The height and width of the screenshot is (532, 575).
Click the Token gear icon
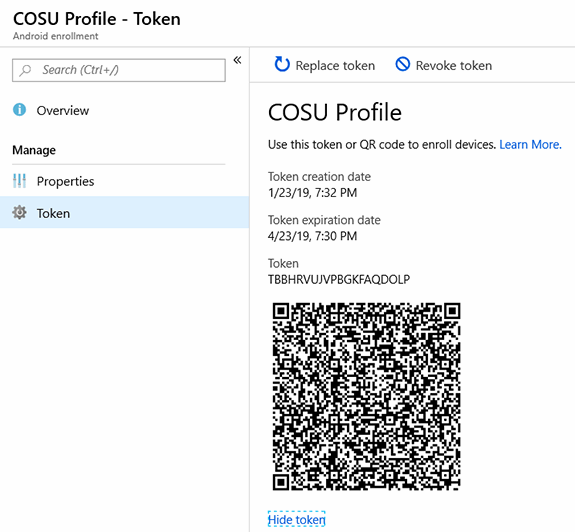pyautogui.click(x=19, y=213)
